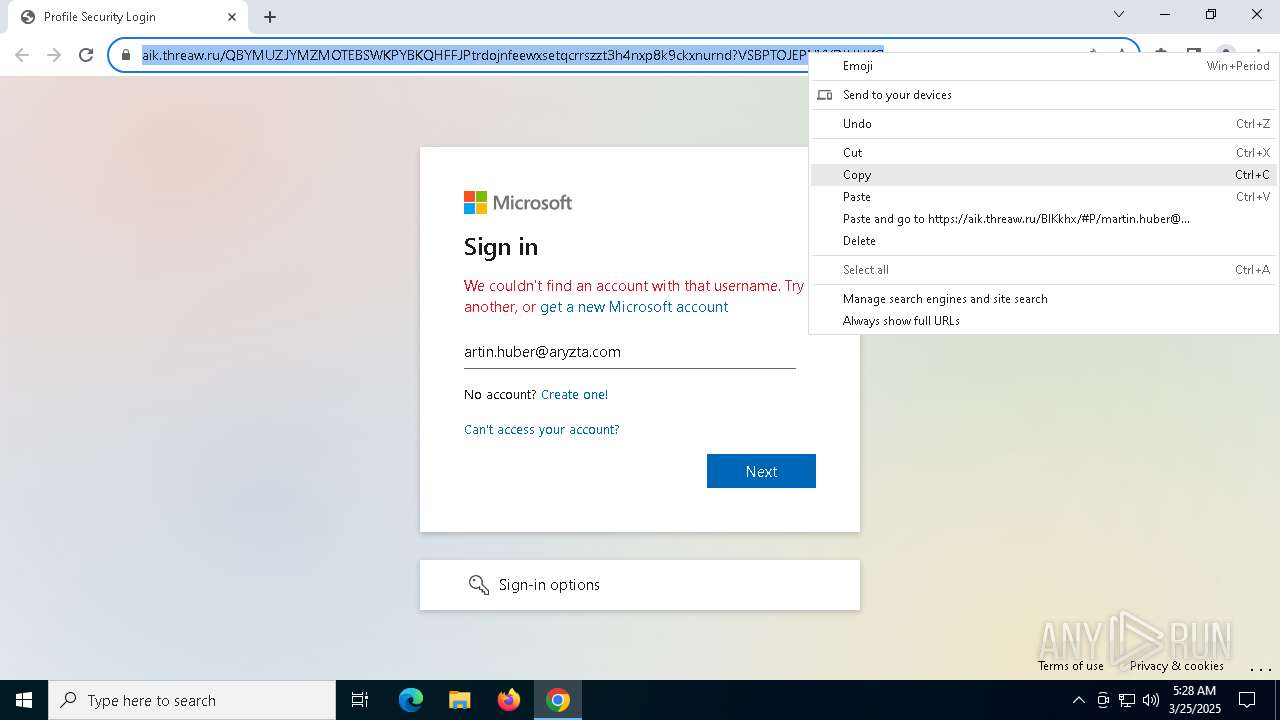Open File Explorer from taskbar
Screen dimensions: 1280x720
[x=459, y=700]
